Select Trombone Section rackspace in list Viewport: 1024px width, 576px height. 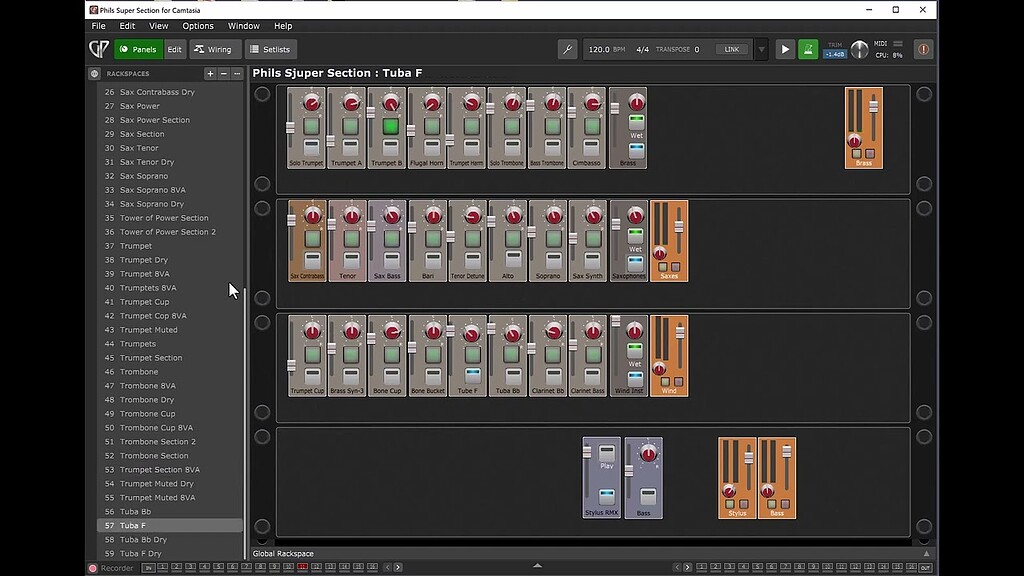click(x=154, y=456)
